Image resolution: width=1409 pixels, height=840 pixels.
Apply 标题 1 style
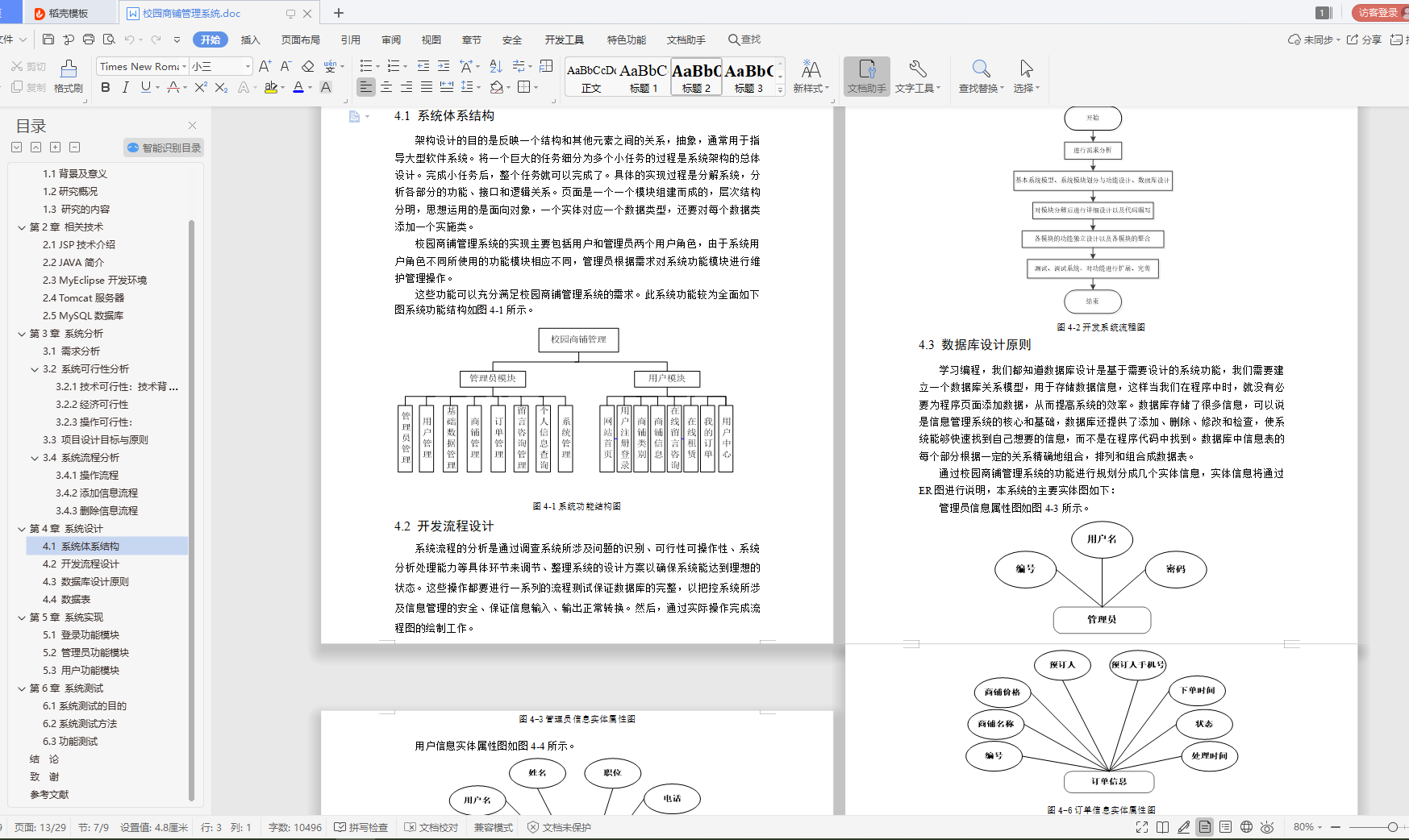[644, 78]
